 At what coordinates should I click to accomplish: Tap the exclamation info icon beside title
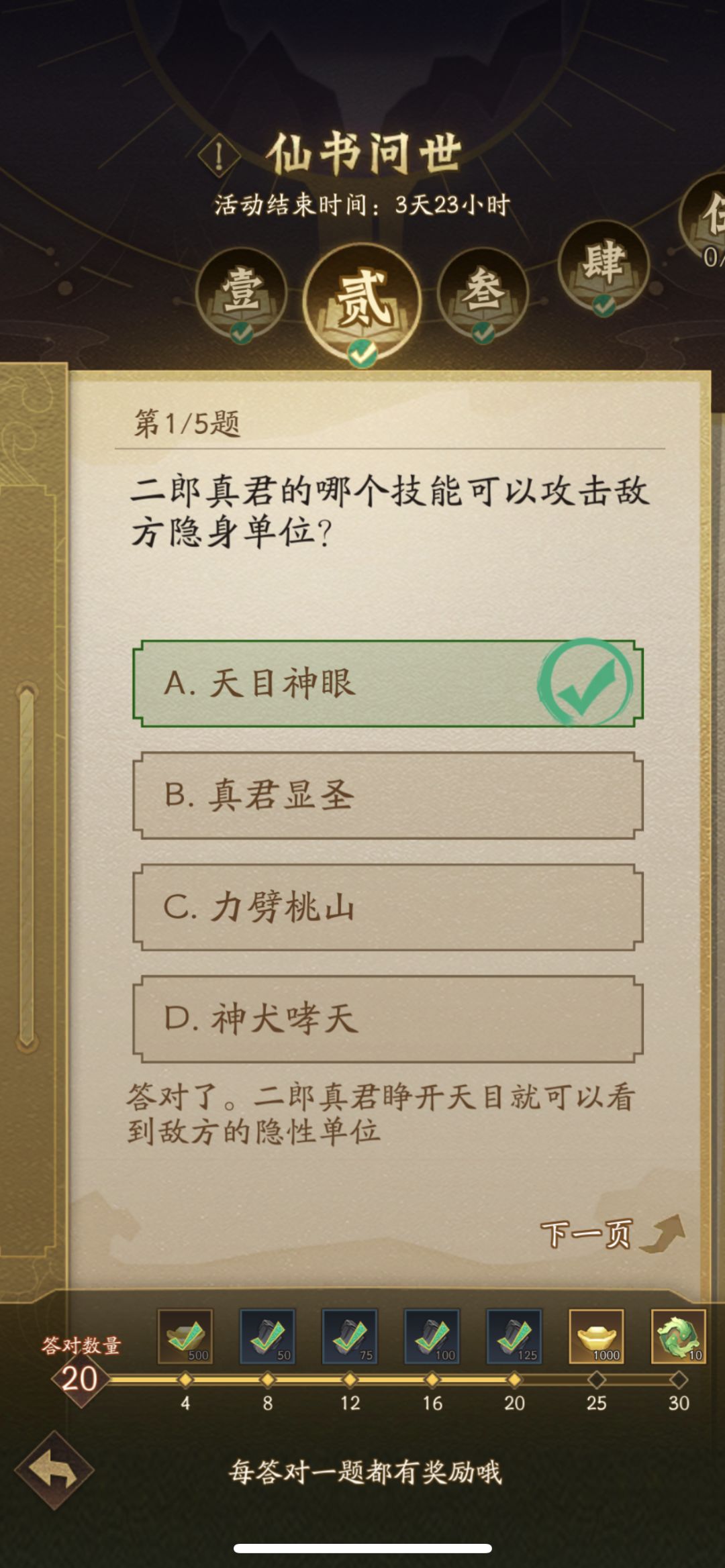[219, 156]
